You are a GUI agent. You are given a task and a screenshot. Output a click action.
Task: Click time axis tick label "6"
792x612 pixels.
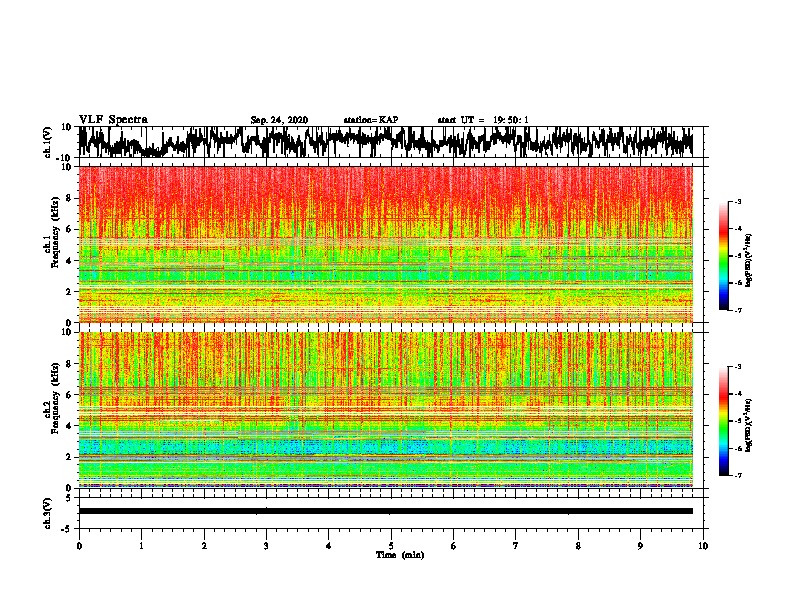click(453, 546)
